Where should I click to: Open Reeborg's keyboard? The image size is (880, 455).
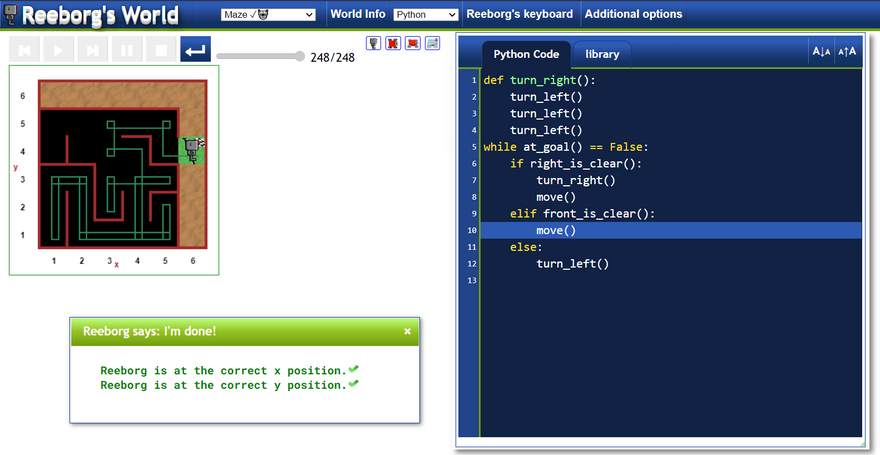(x=520, y=14)
